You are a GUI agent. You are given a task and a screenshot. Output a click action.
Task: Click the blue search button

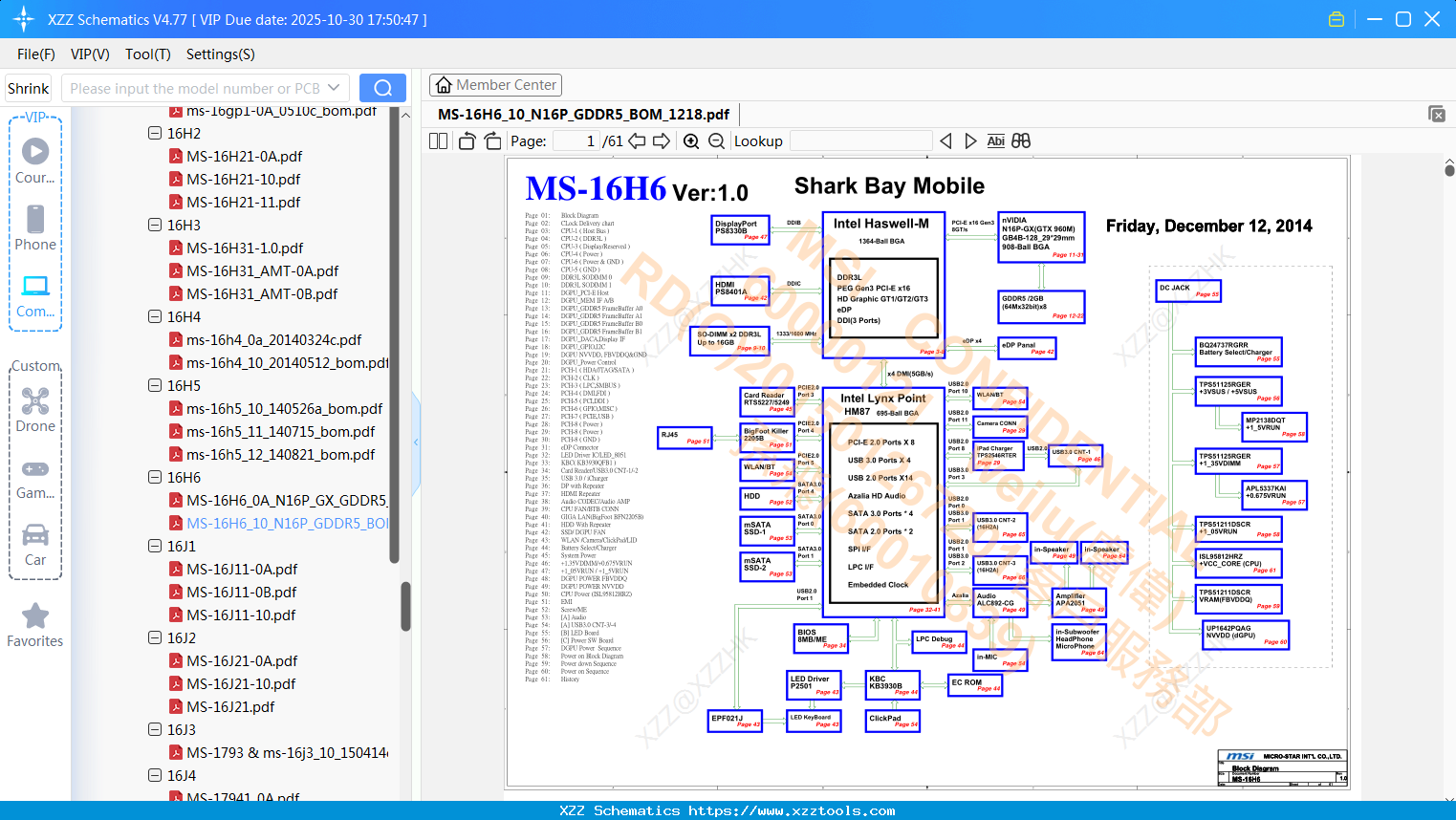point(382,88)
